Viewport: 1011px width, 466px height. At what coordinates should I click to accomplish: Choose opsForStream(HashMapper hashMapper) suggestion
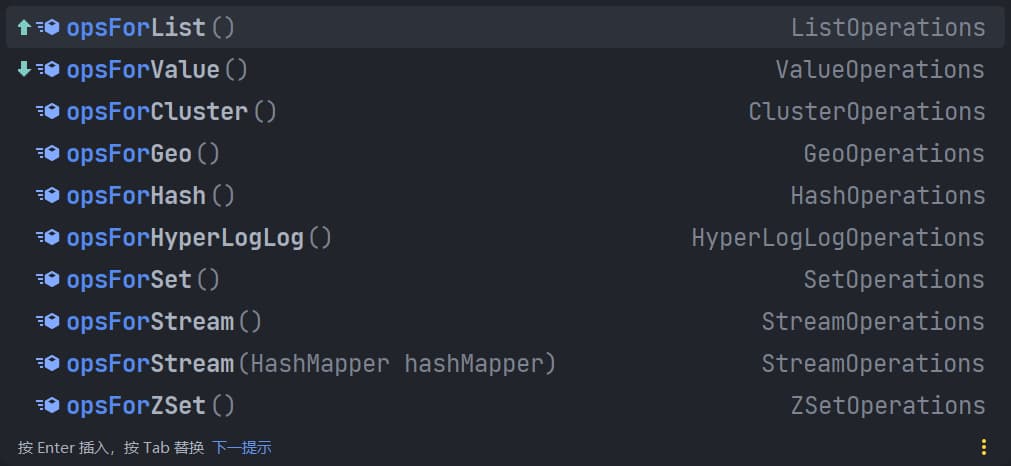click(506, 364)
